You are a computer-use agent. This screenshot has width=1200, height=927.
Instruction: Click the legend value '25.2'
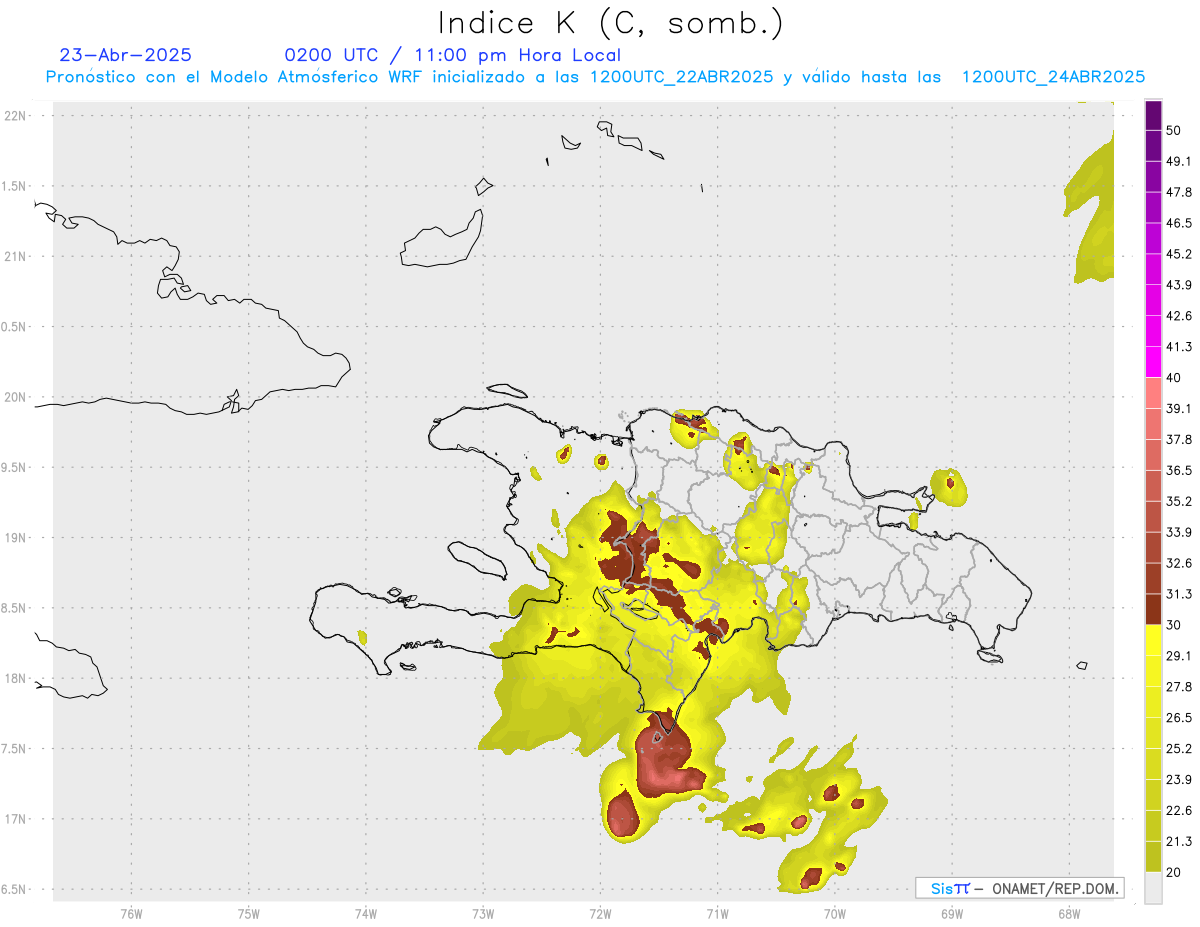pyautogui.click(x=1179, y=748)
